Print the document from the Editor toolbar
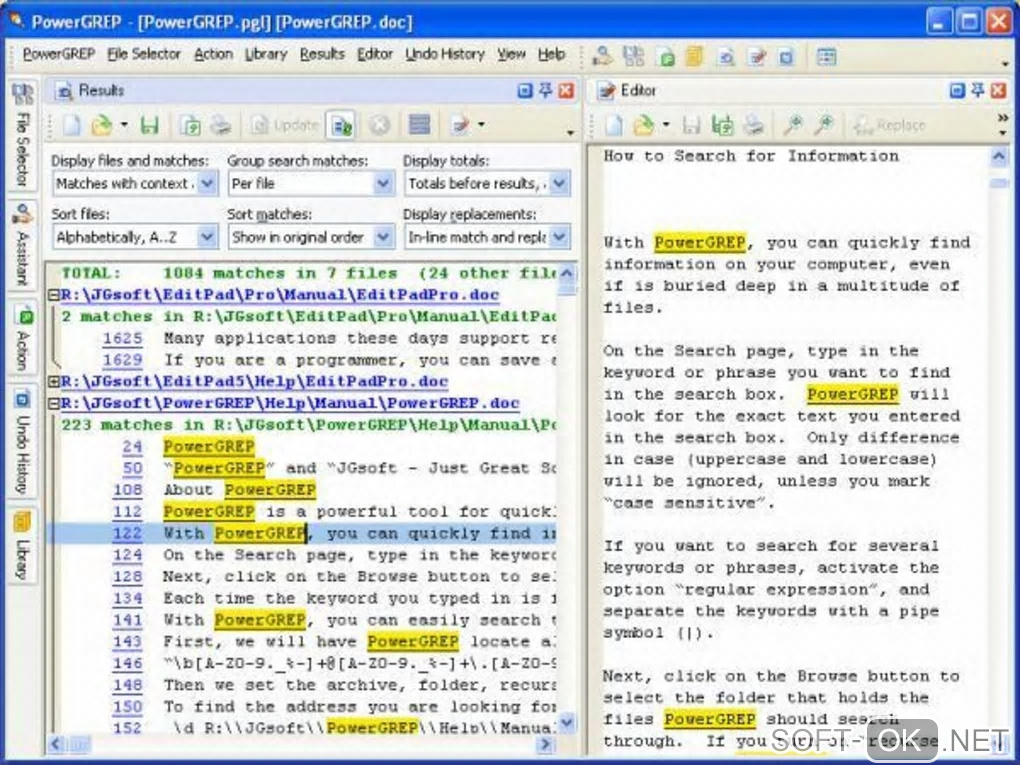 coord(753,125)
